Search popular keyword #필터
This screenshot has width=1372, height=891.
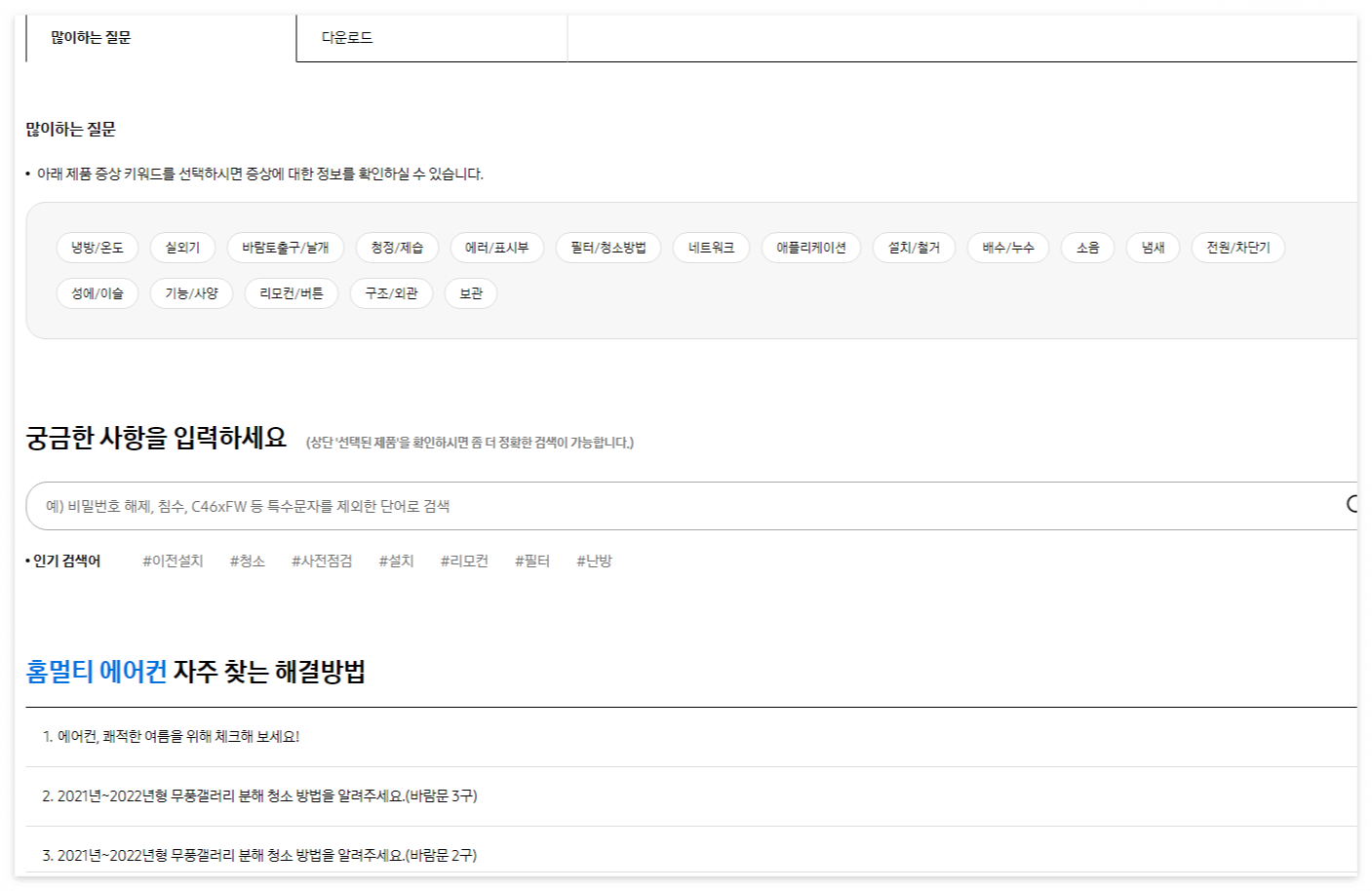532,561
